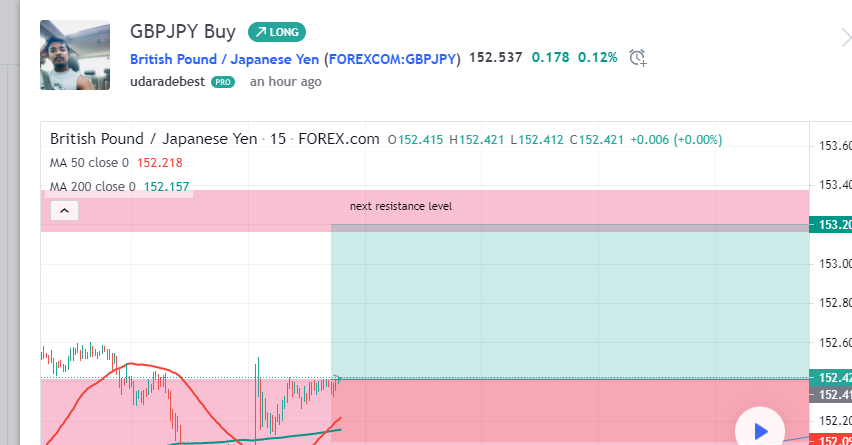
Task: Click the 153.20 price label on scale
Action: 833,225
